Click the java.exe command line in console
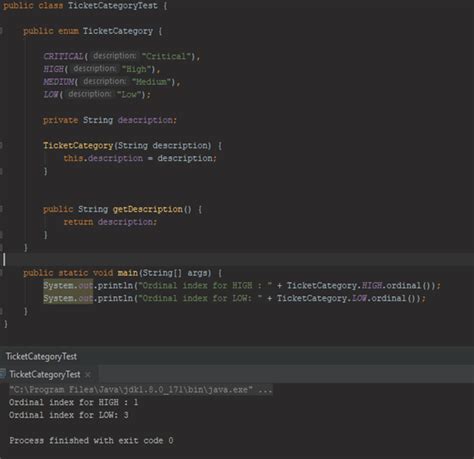474x459 pixels. pyautogui.click(x=141, y=389)
